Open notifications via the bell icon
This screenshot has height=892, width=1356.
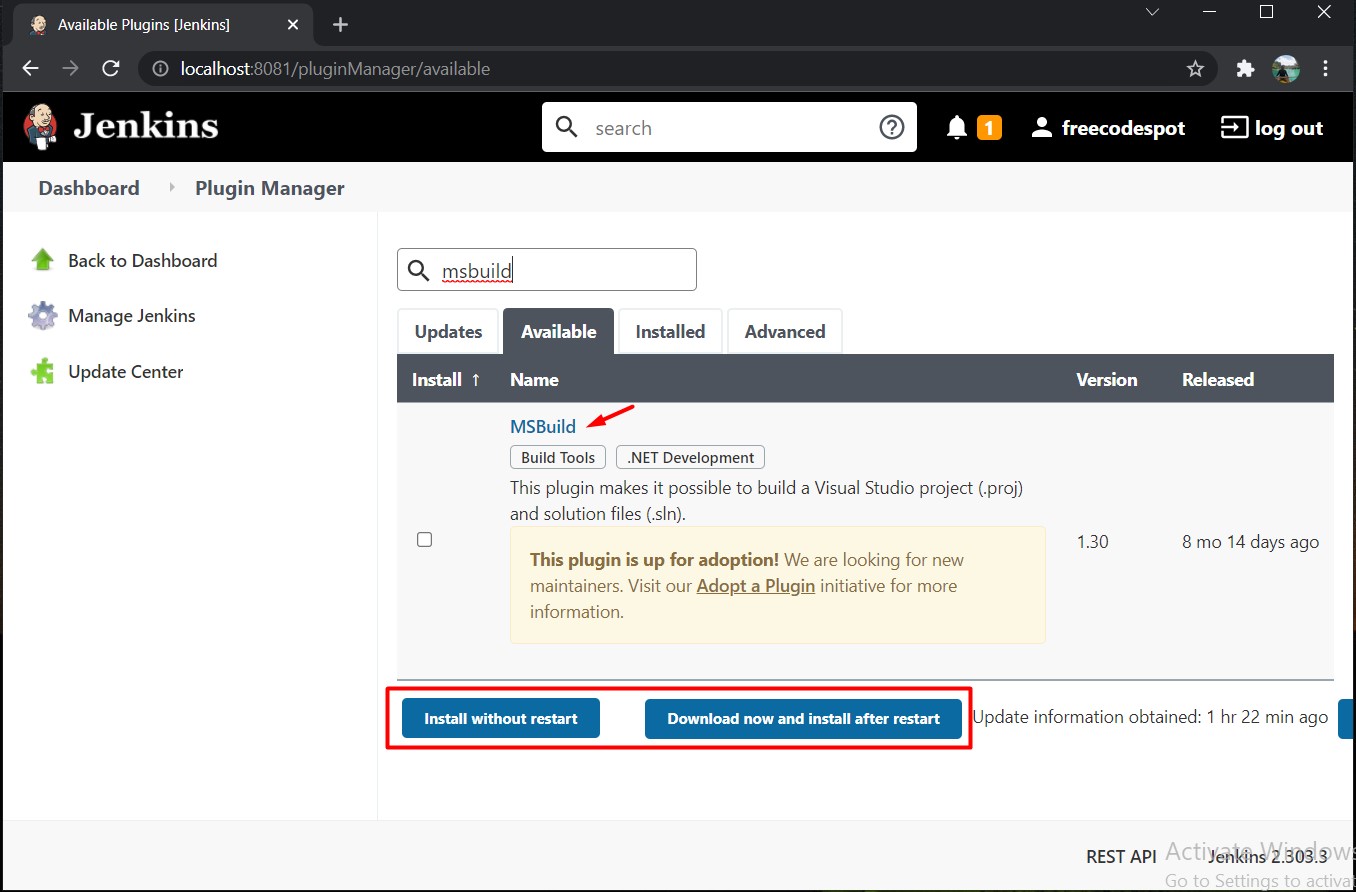tap(957, 128)
